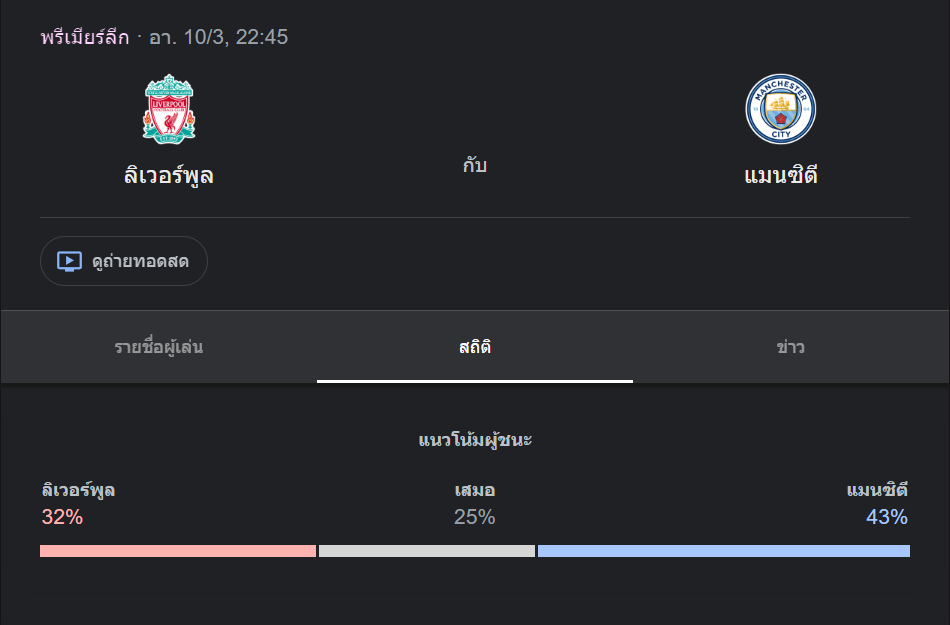The width and height of the screenshot is (950, 625).
Task: Select the สถิติ tab
Action: pos(475,347)
